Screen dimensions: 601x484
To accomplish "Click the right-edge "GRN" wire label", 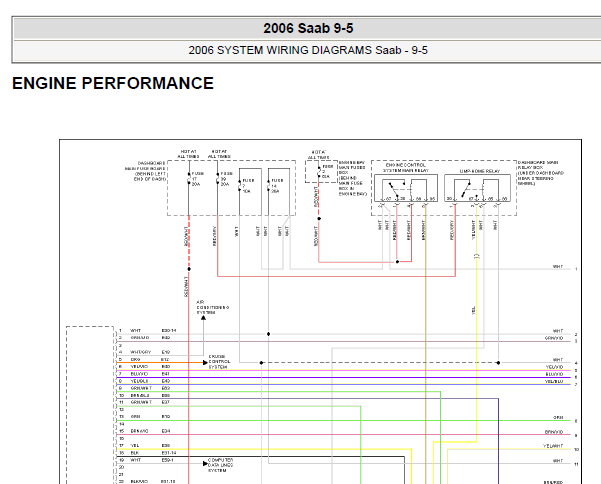I will coord(558,417).
